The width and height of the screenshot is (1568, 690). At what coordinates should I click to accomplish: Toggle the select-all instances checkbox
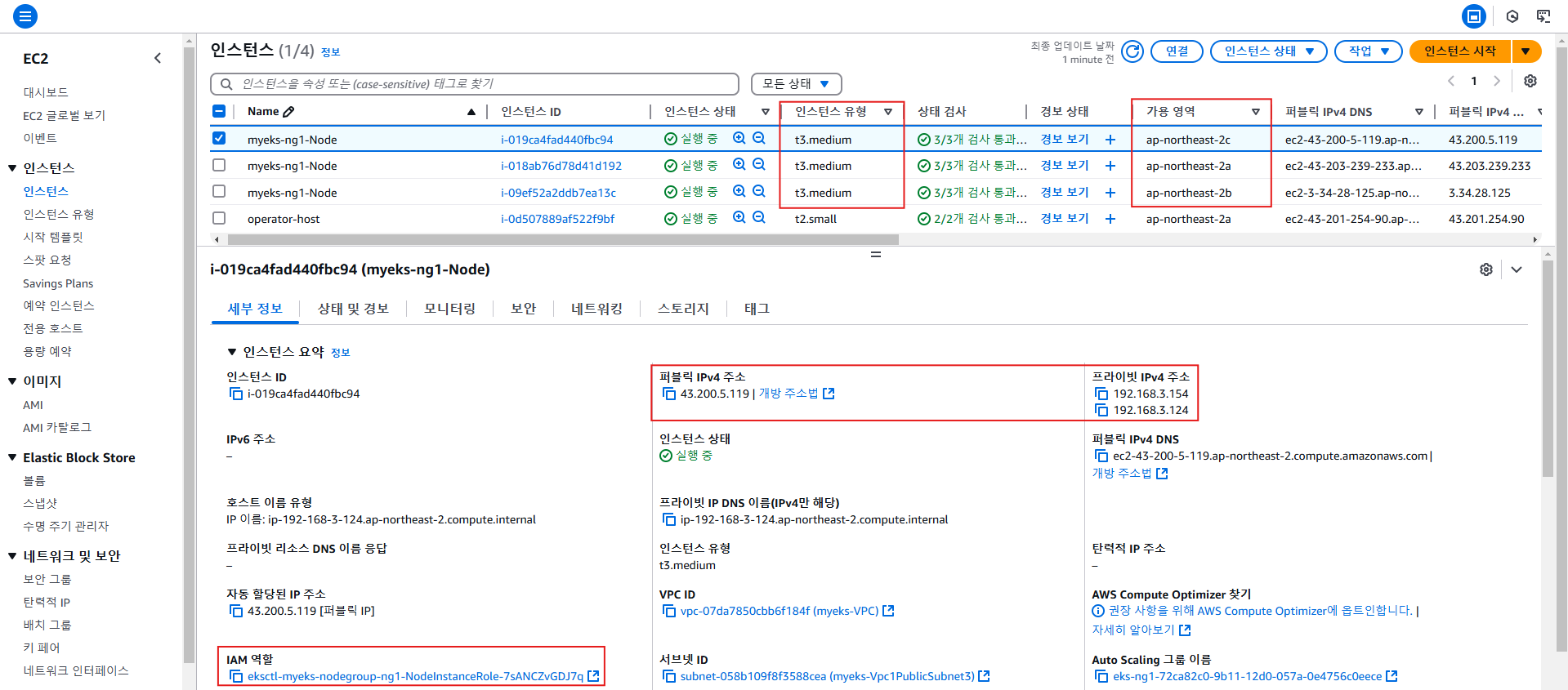(x=219, y=111)
